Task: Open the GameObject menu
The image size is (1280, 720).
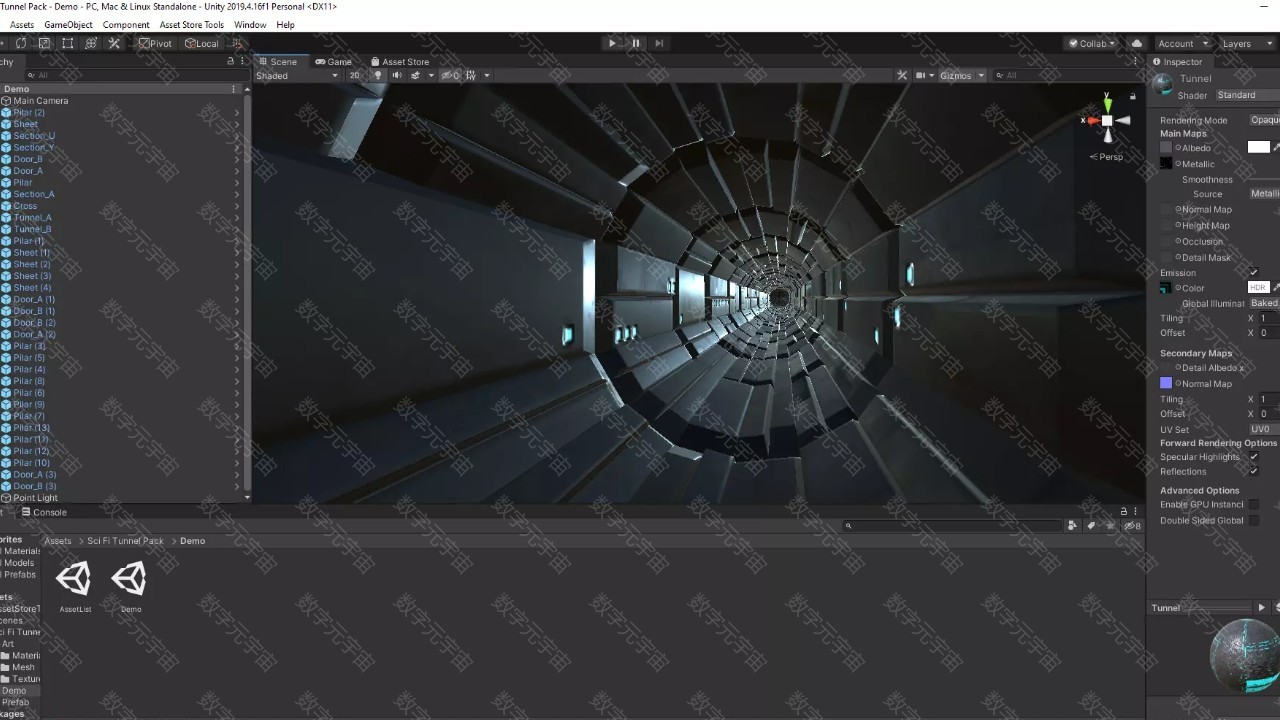Action: point(68,24)
